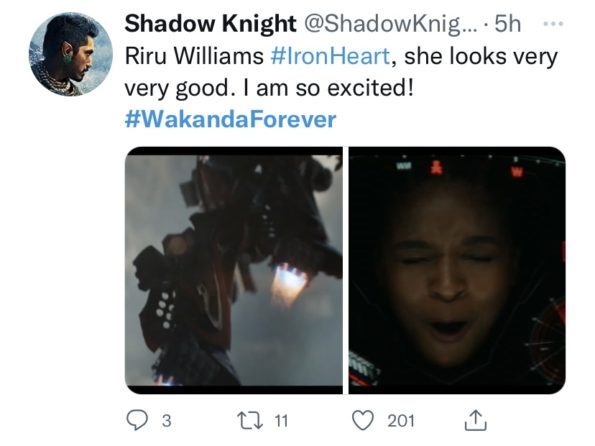Screen dimensions: 595x446
Task: View the helmet face close-up image
Action: pyautogui.click(x=457, y=270)
